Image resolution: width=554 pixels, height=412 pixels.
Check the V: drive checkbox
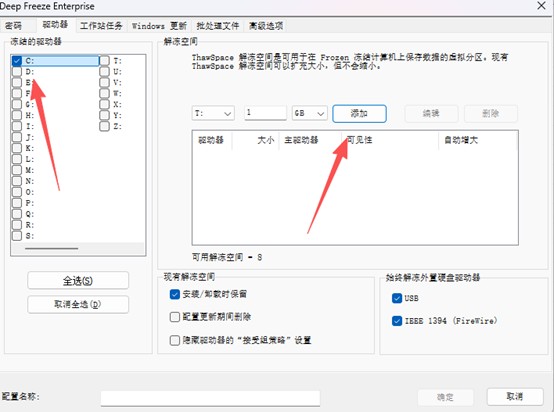pos(105,82)
